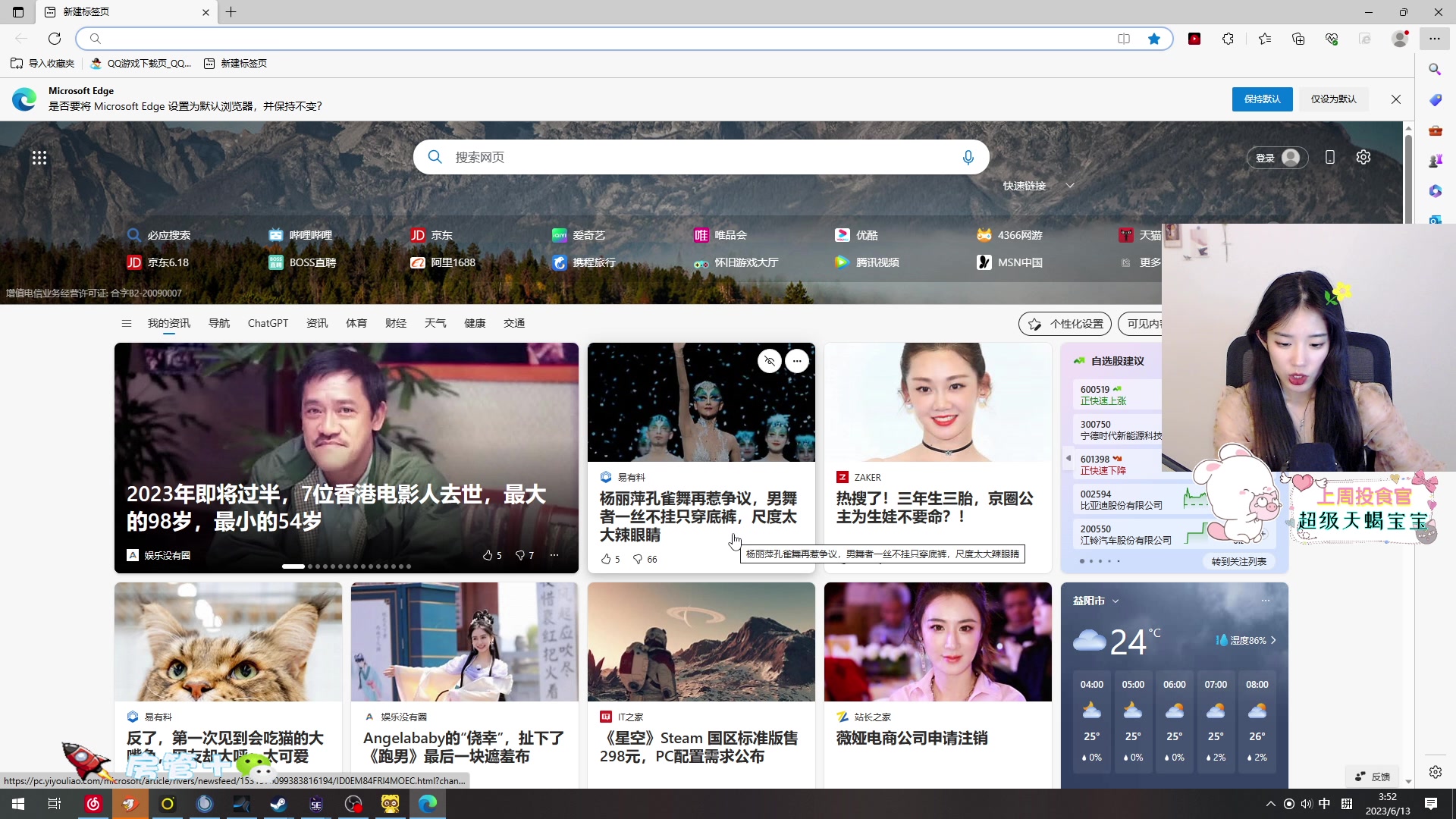Click the 搜索网页 search box
This screenshot has width=1456, height=819.
point(701,157)
